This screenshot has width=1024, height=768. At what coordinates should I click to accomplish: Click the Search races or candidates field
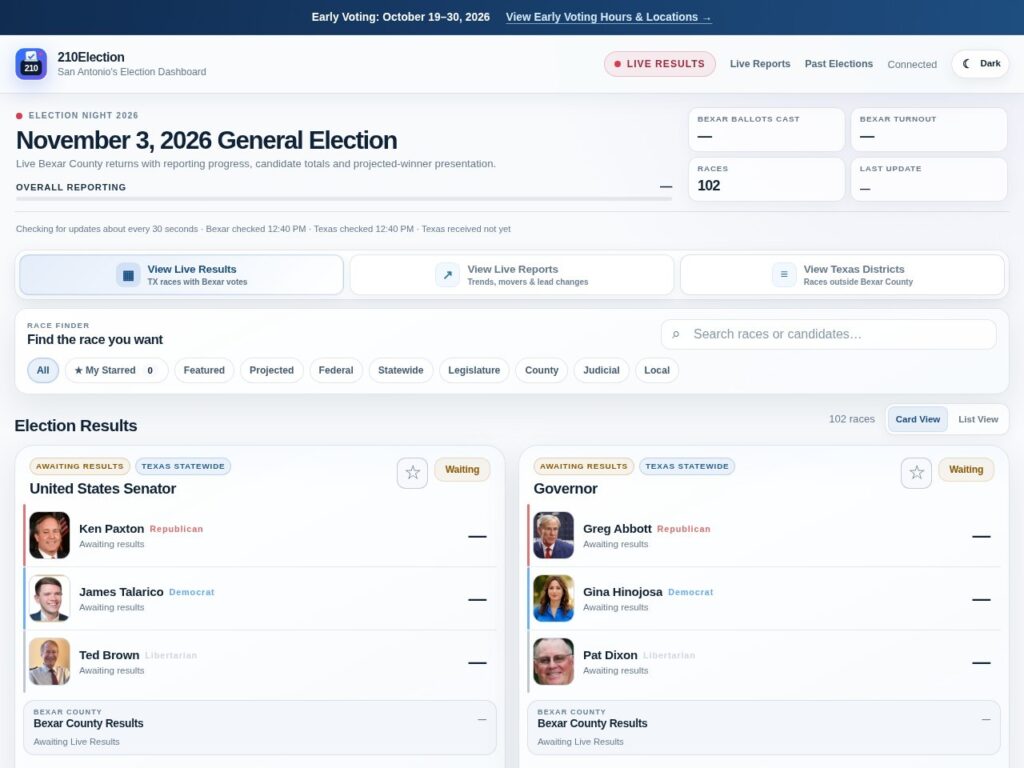point(829,334)
